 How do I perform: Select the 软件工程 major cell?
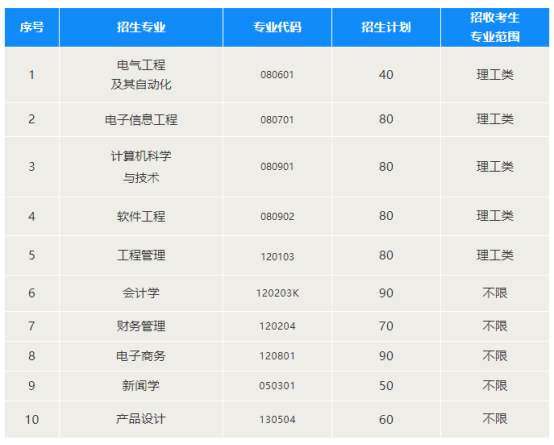click(141, 216)
